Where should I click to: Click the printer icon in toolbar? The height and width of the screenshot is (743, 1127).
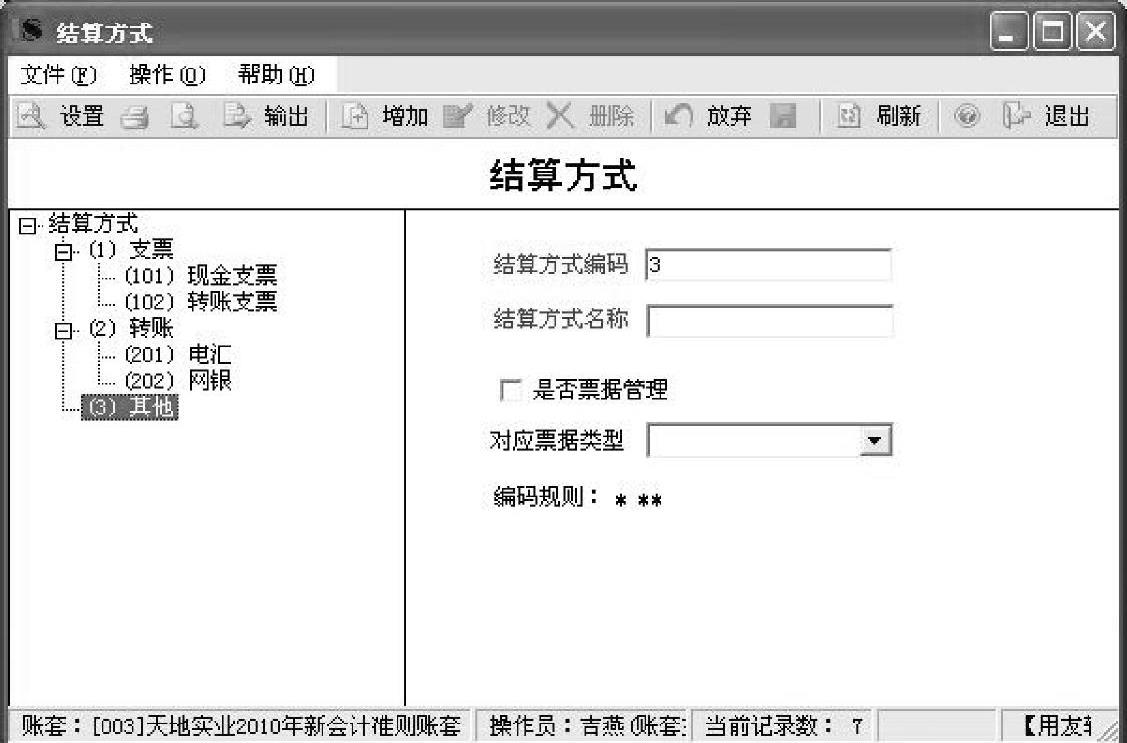135,116
